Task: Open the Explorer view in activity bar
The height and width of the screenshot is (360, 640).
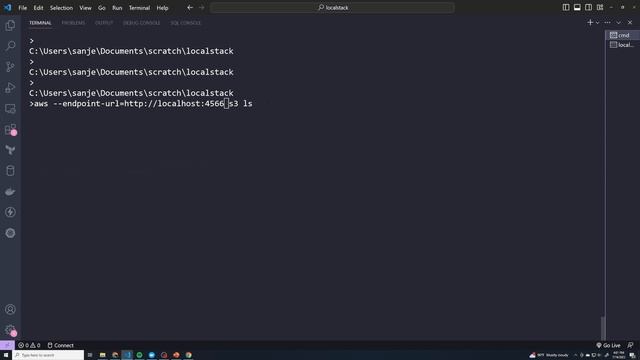Action: click(x=10, y=25)
